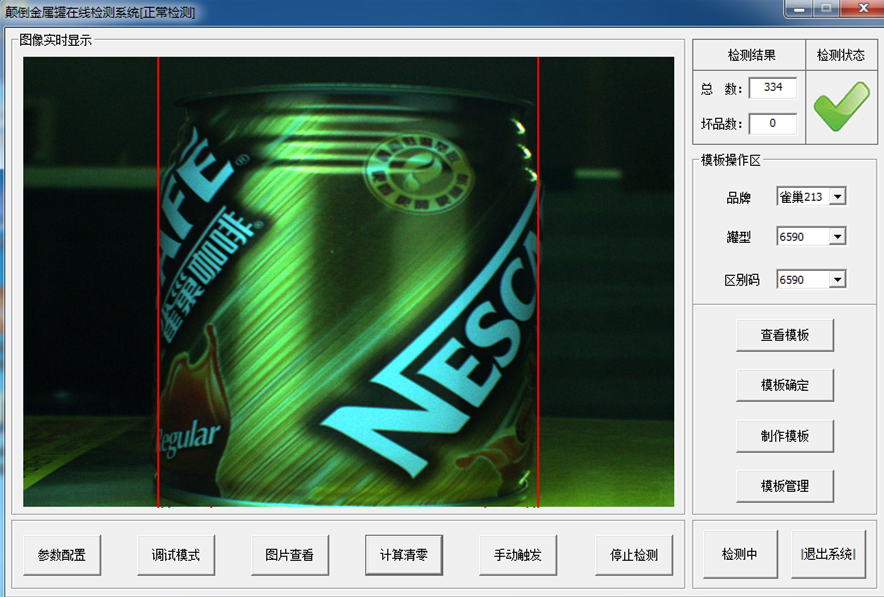Confirm template with 模板确定 button
Viewport: 884px width, 597px height.
[x=785, y=386]
